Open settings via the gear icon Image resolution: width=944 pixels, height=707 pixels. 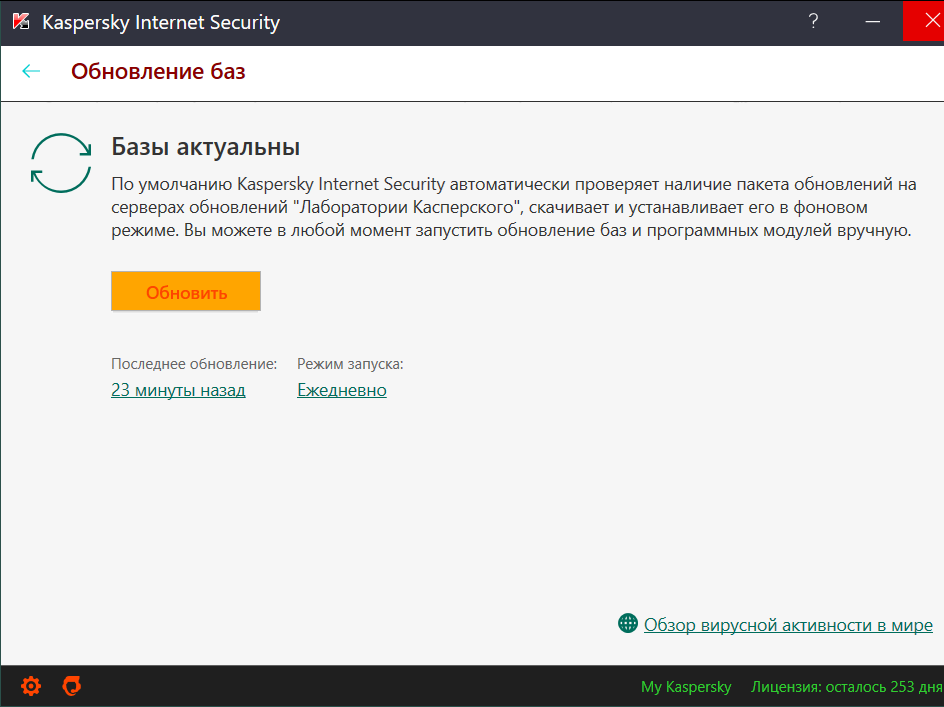(x=31, y=686)
